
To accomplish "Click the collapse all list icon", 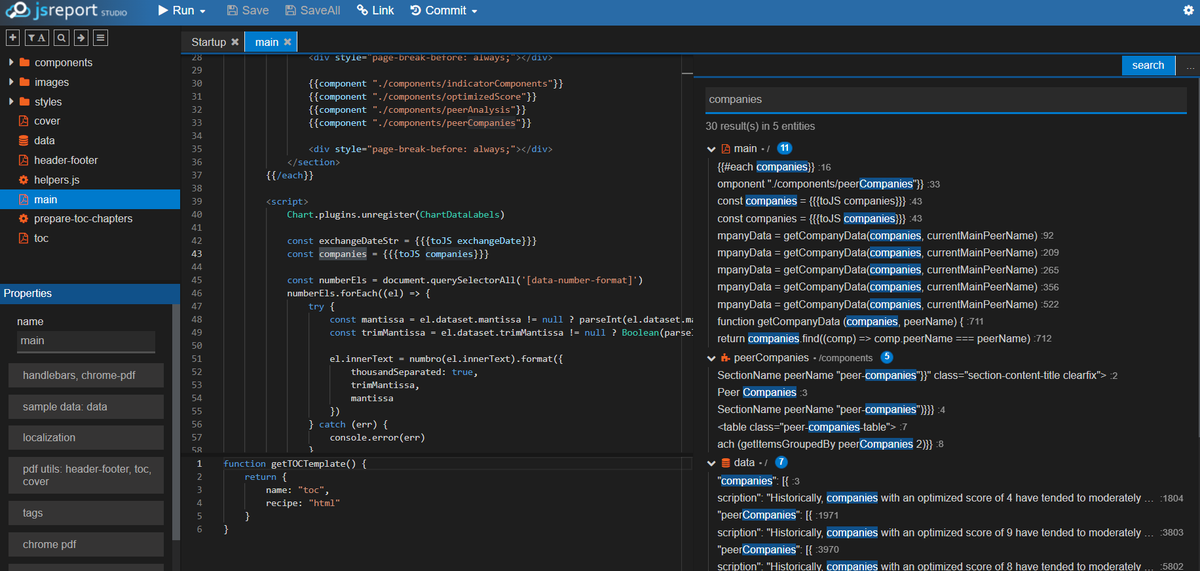I will pyautogui.click(x=100, y=38).
